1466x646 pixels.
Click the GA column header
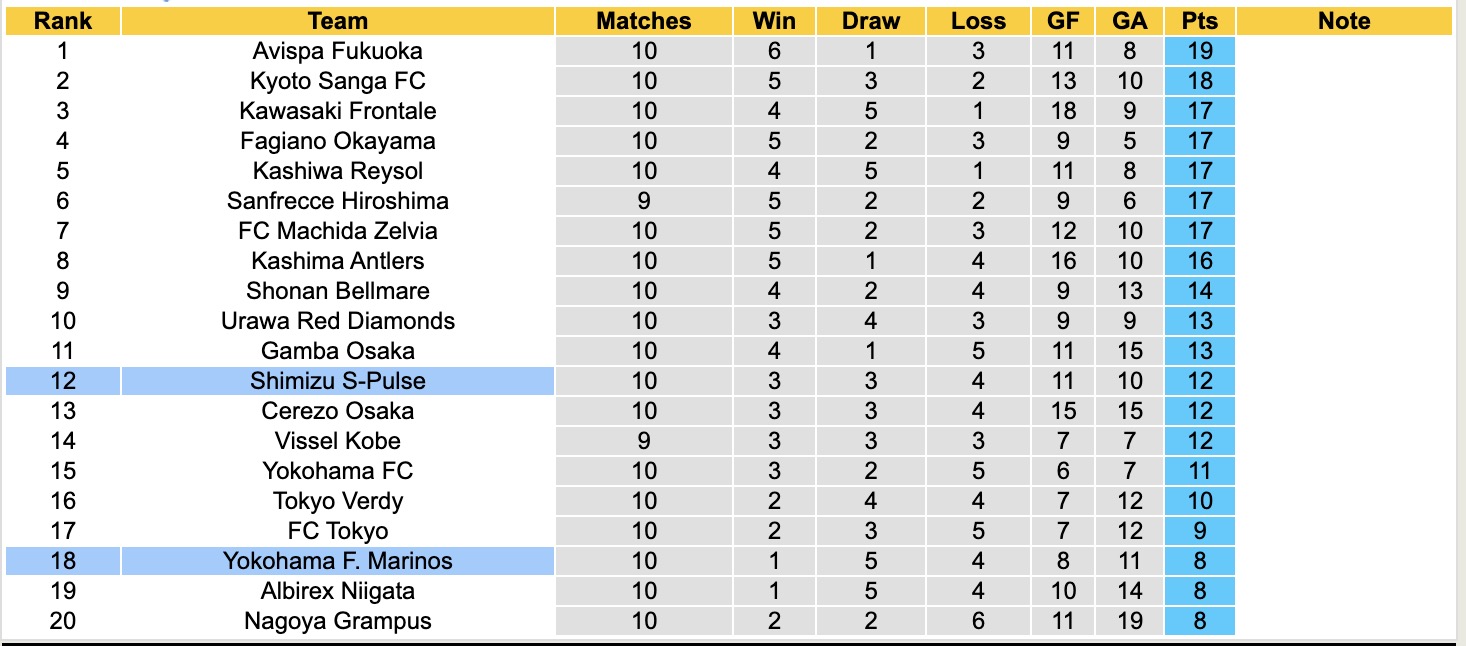(x=1129, y=21)
